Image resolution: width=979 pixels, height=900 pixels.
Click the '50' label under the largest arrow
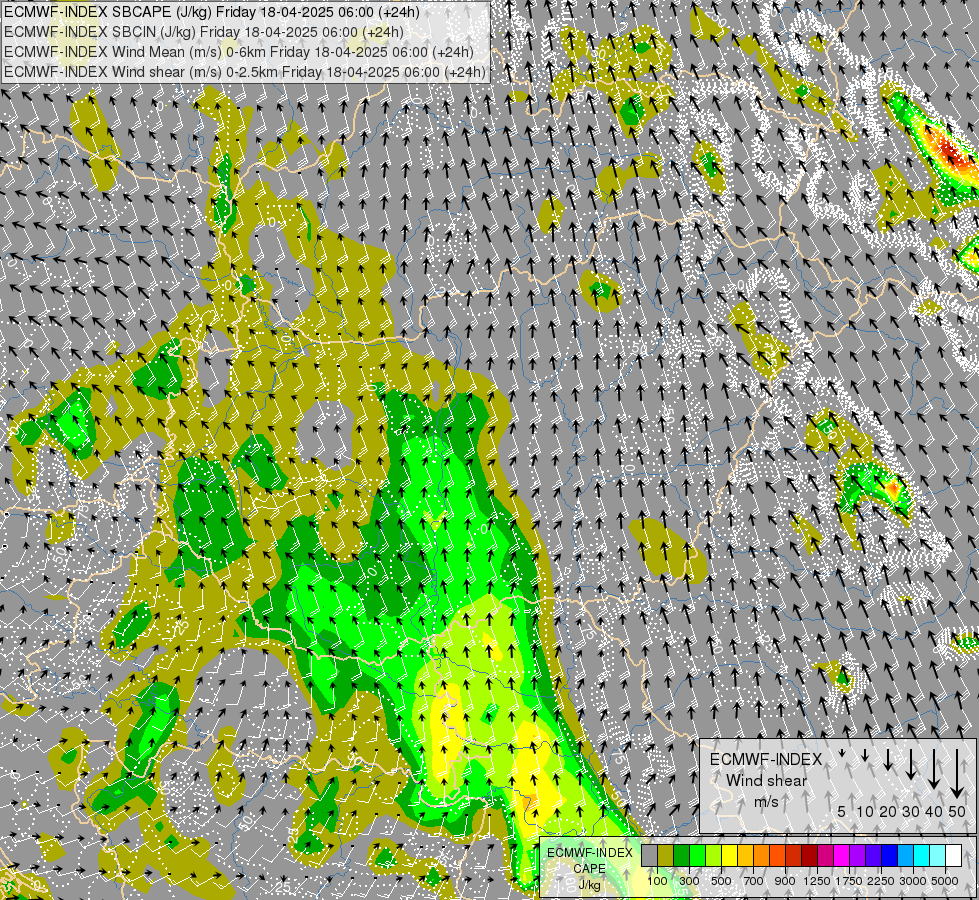957,811
